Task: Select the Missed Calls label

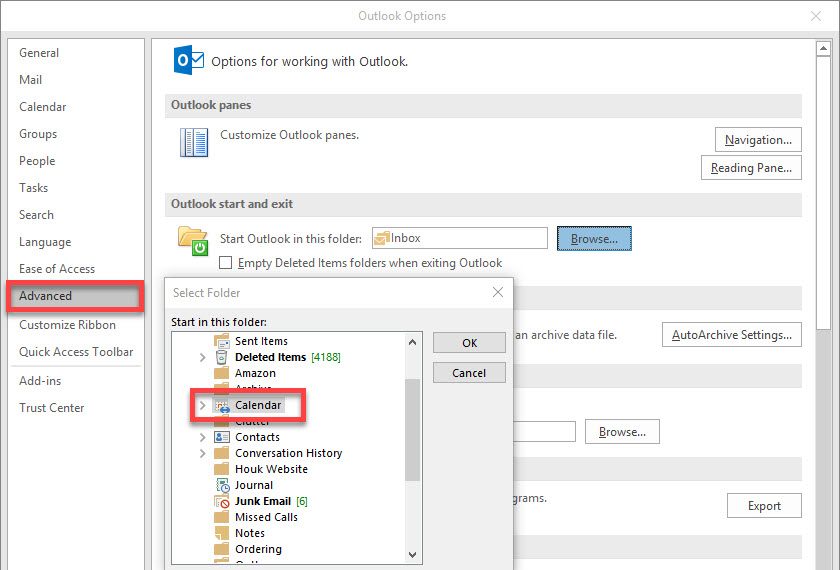Action: [x=266, y=518]
